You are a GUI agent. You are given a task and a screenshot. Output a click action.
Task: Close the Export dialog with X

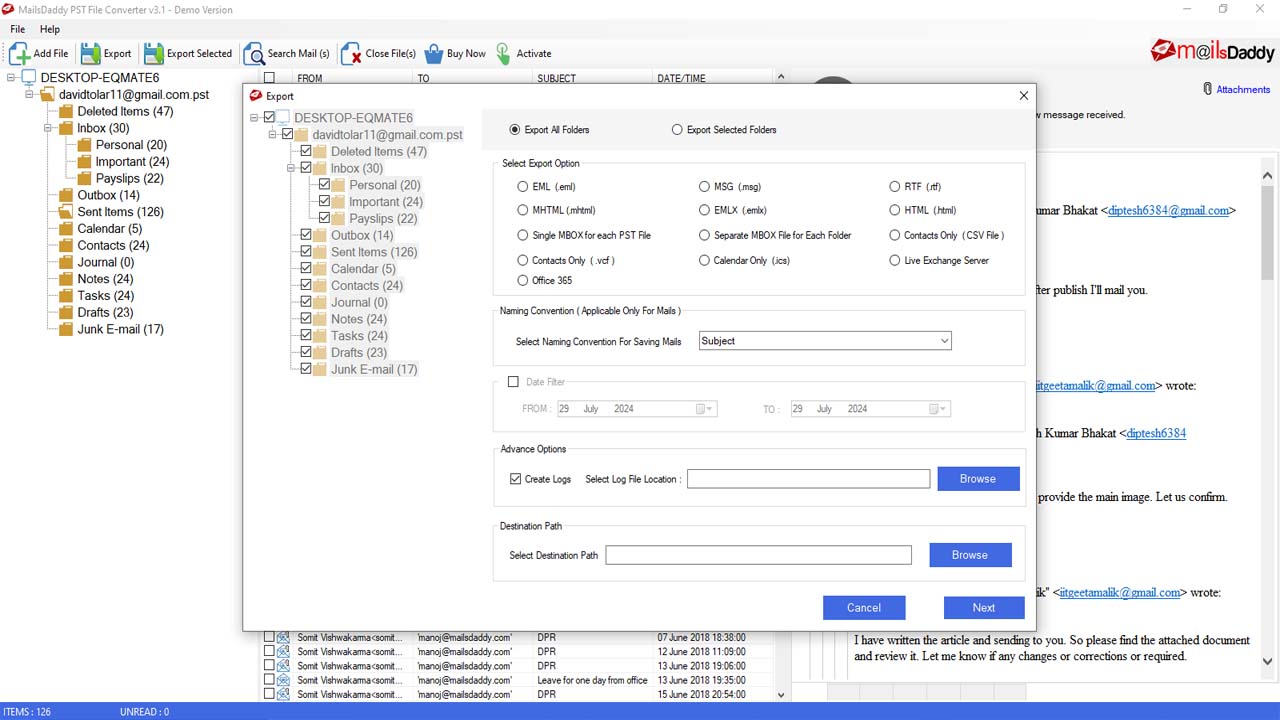pyautogui.click(x=1023, y=96)
